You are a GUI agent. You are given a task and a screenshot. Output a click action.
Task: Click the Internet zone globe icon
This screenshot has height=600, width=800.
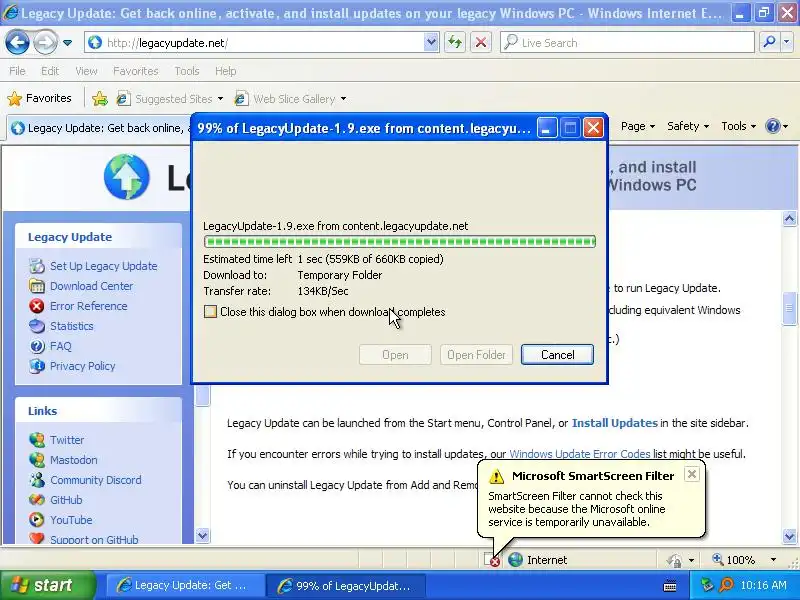point(515,560)
